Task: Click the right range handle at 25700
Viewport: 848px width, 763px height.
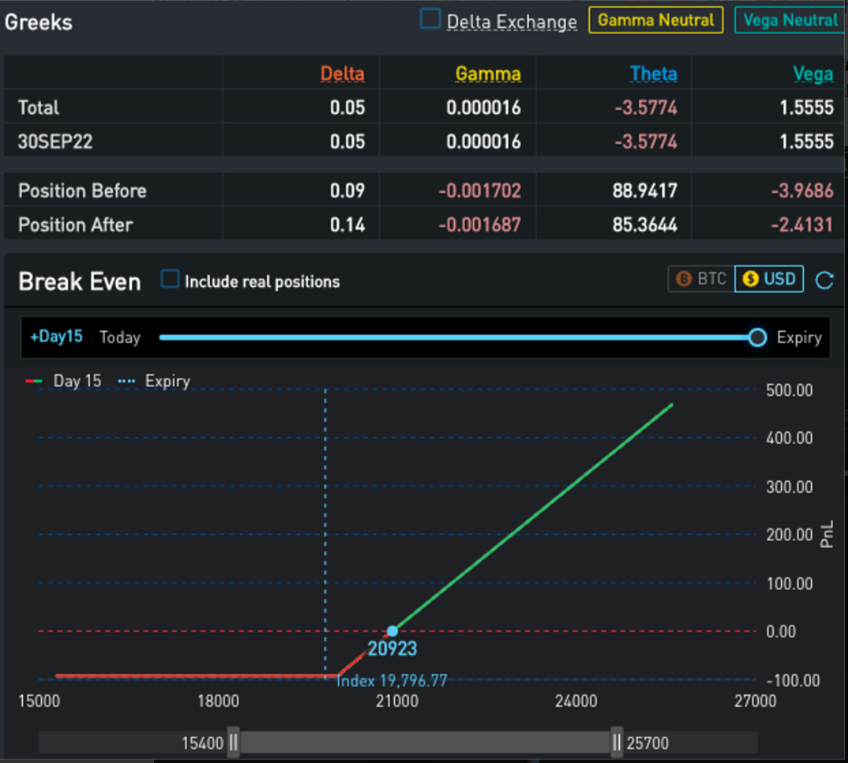Action: (x=617, y=742)
